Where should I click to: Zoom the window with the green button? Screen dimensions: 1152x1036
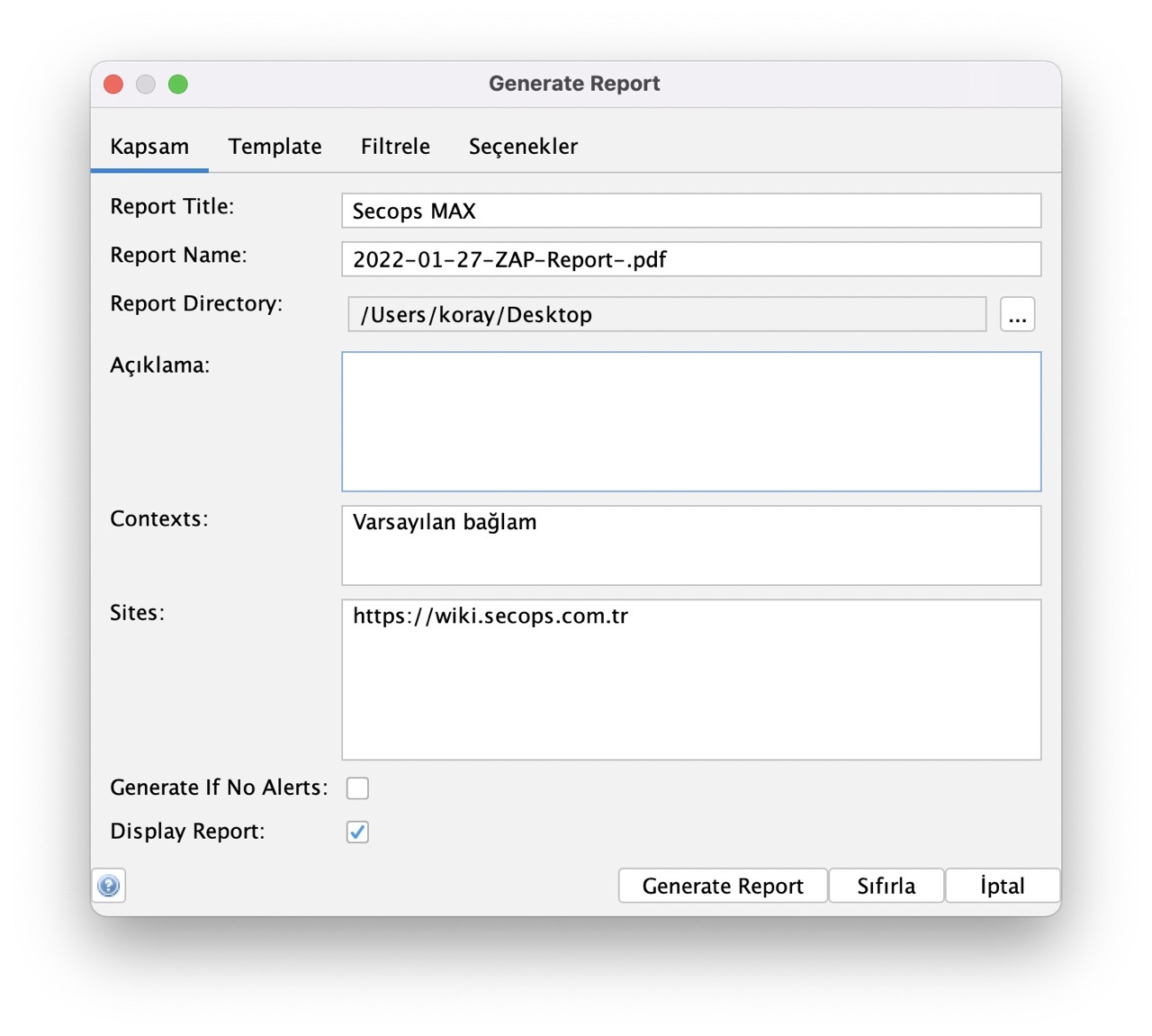click(178, 84)
